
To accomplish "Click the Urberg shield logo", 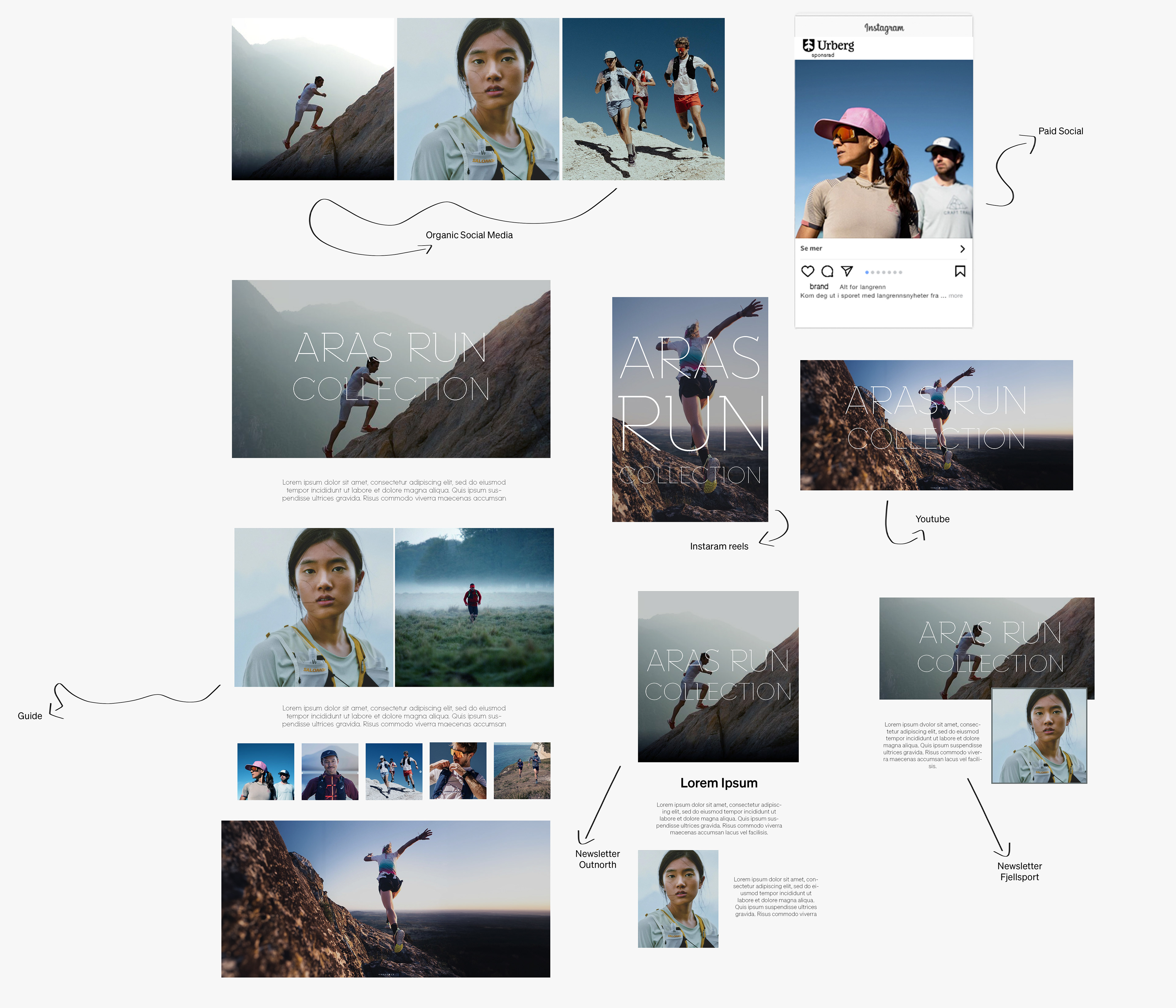I will point(808,45).
